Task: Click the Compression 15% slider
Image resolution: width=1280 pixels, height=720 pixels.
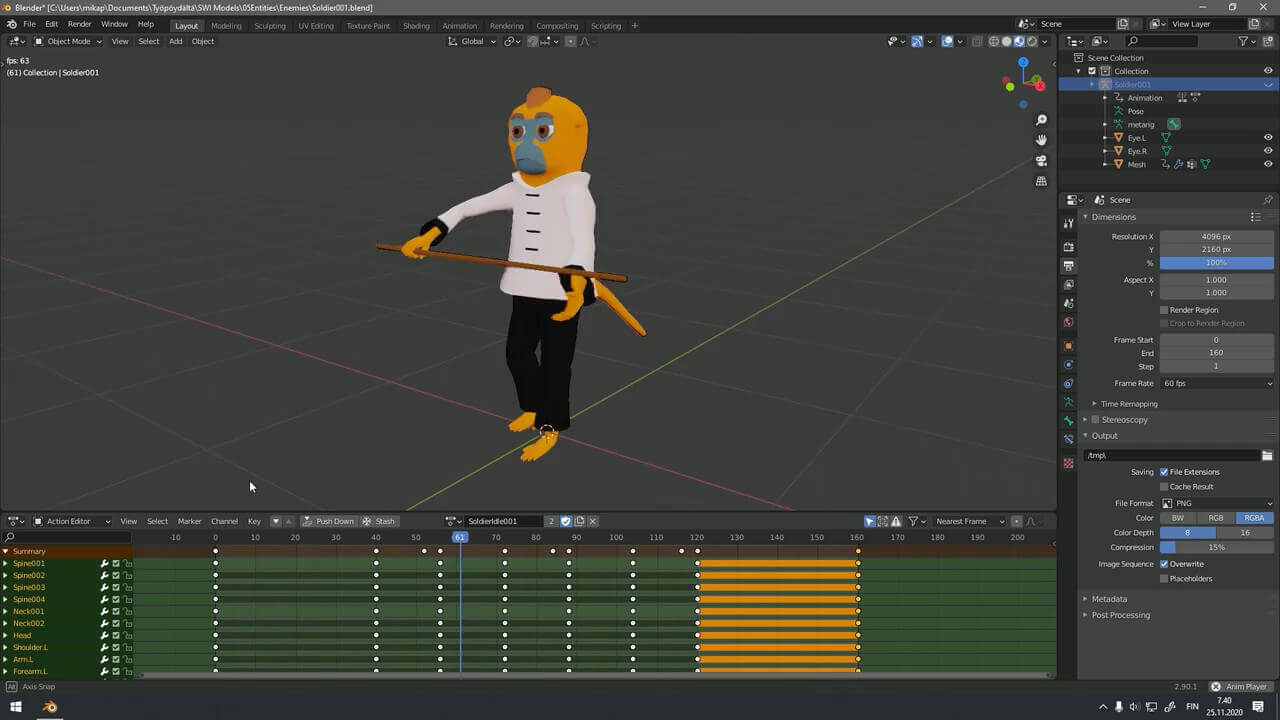Action: [x=1216, y=547]
